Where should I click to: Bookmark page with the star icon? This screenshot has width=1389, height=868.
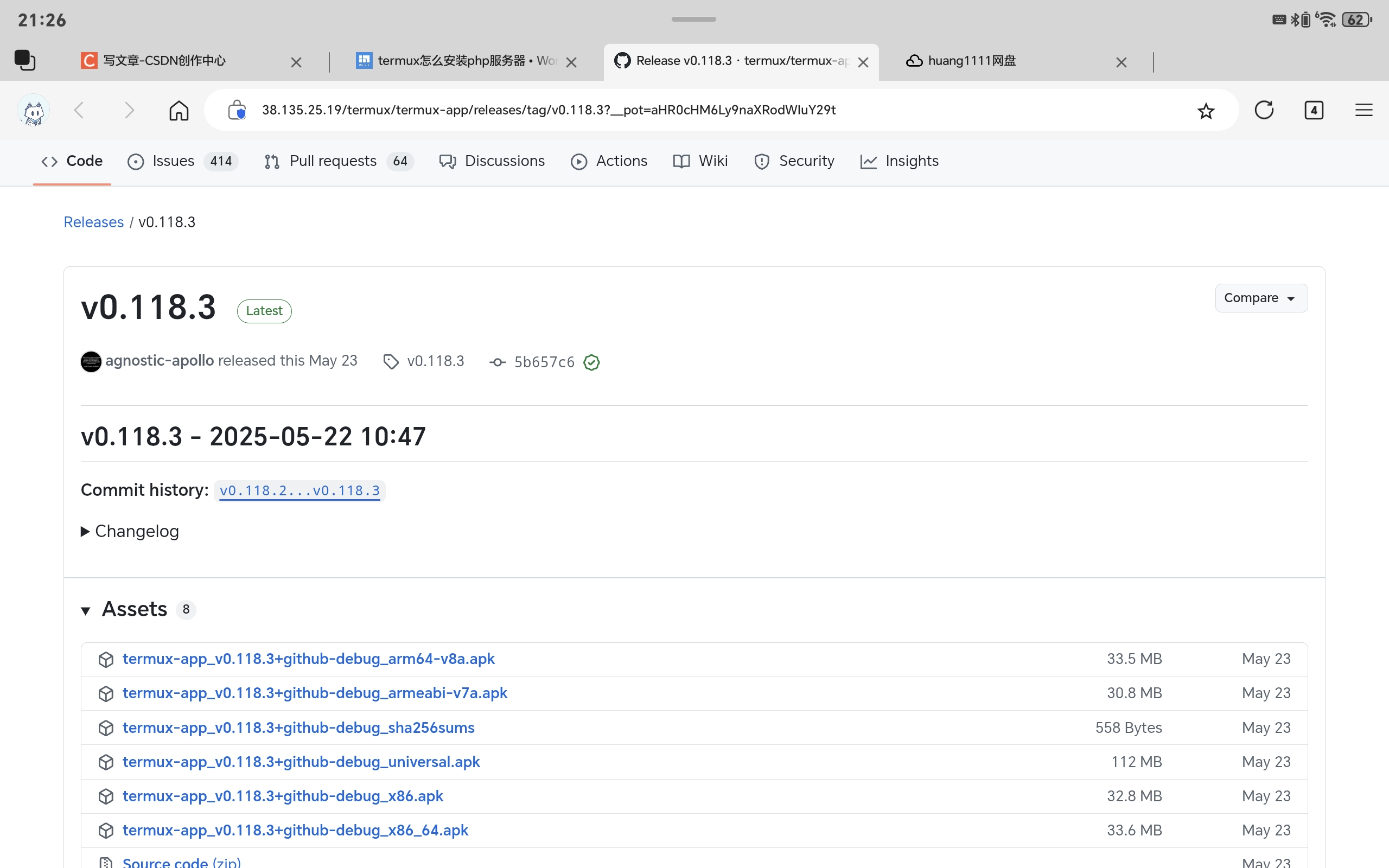(x=1205, y=110)
